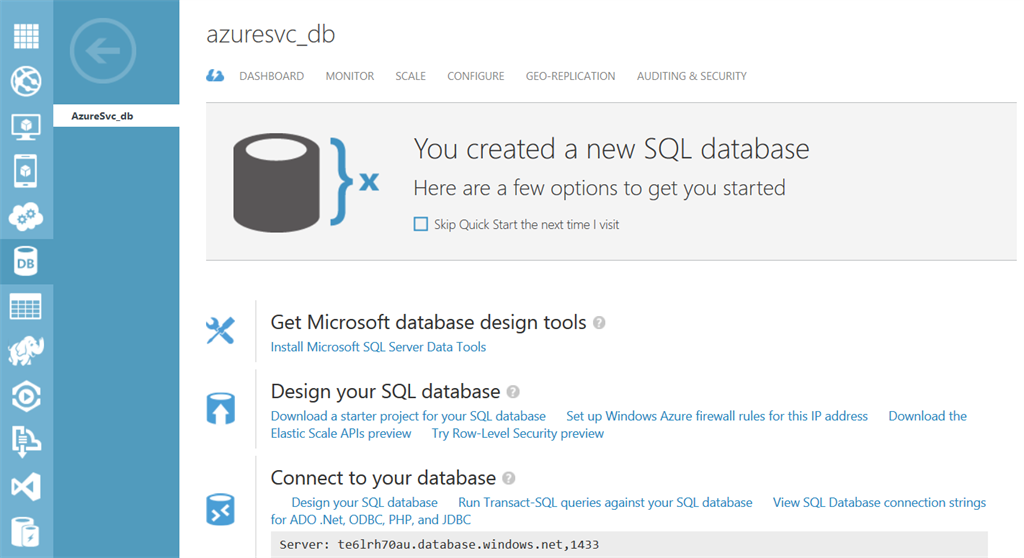Select SQL Databases DB icon
The width and height of the screenshot is (1024, 558).
coord(26,261)
